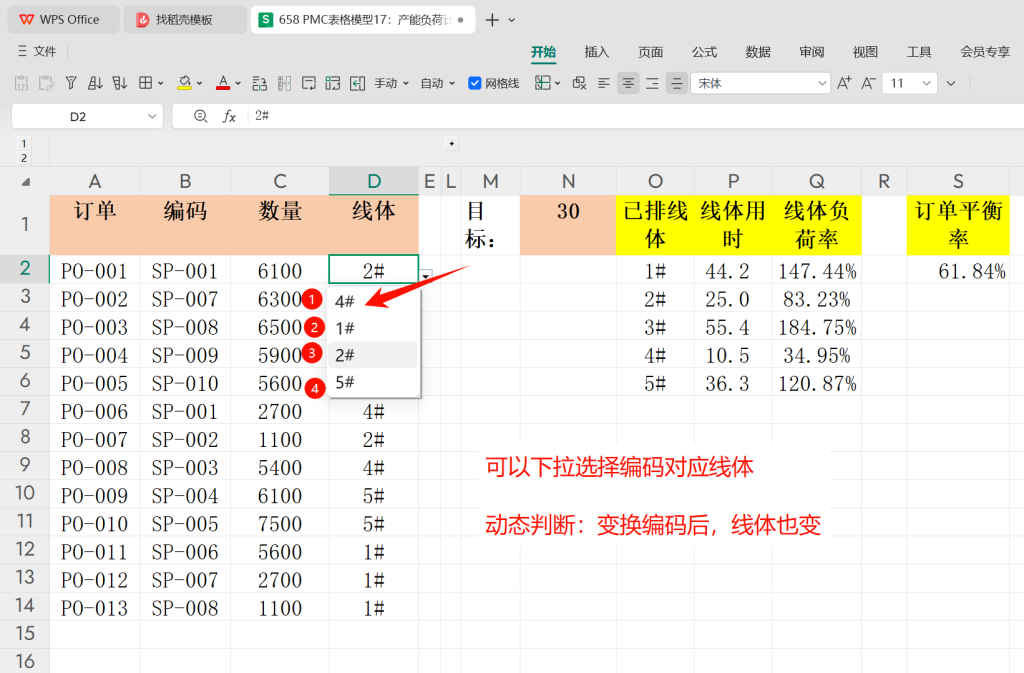
Task: Open the 会员专享 ribbon tab
Action: pyautogui.click(x=985, y=52)
